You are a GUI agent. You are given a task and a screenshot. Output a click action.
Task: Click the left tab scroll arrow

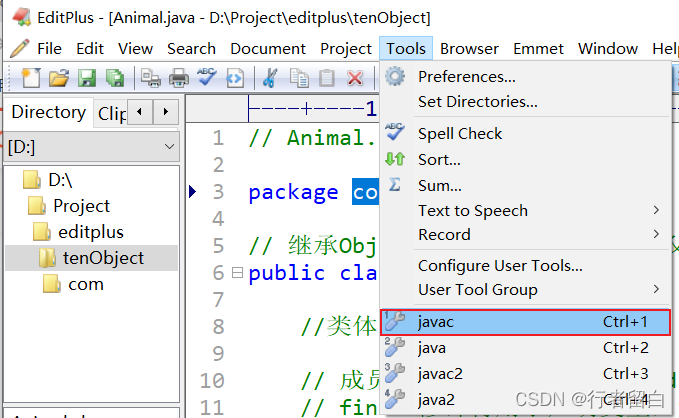click(x=139, y=112)
